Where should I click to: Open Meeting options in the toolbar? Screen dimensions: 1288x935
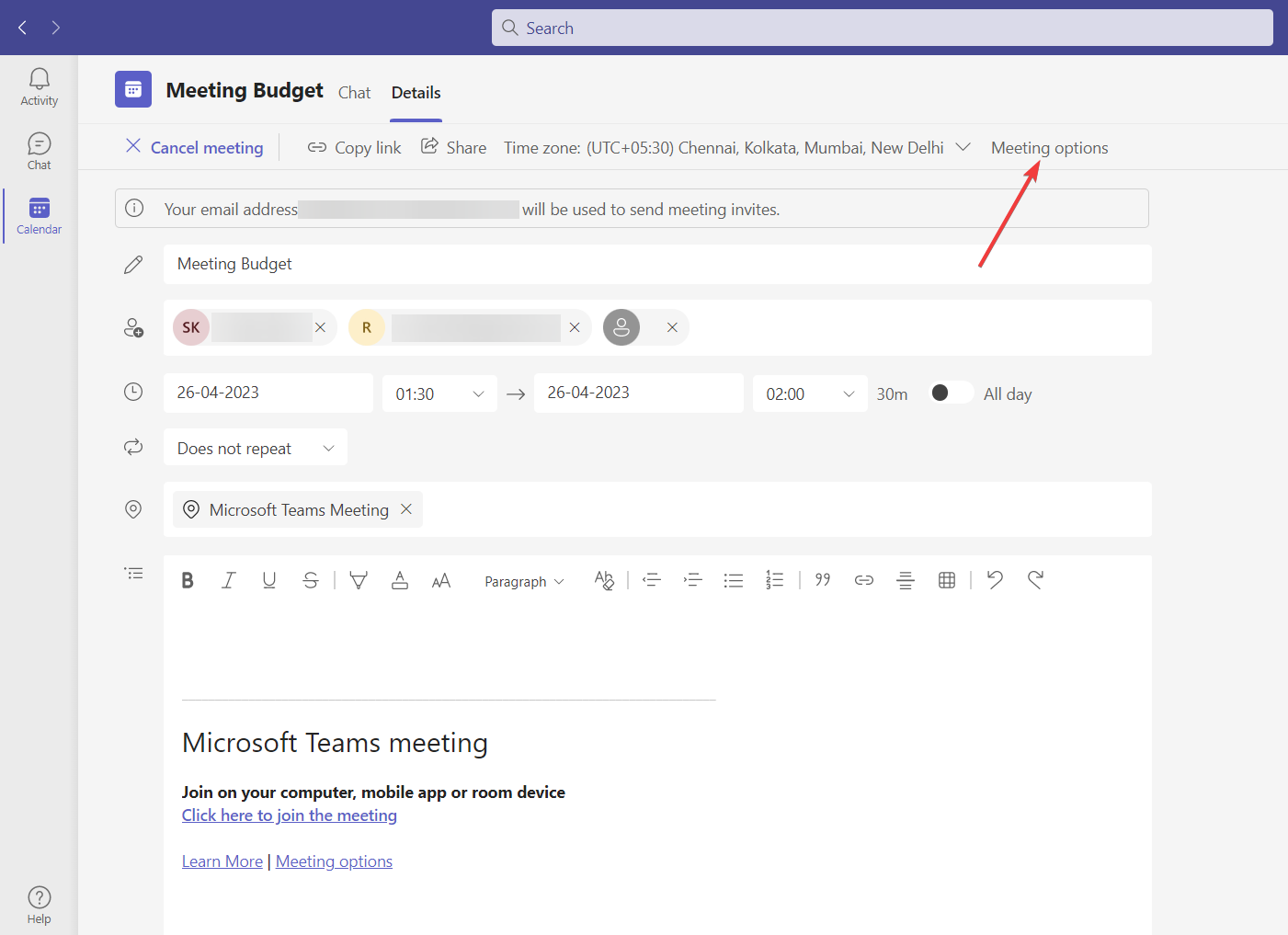coord(1049,147)
